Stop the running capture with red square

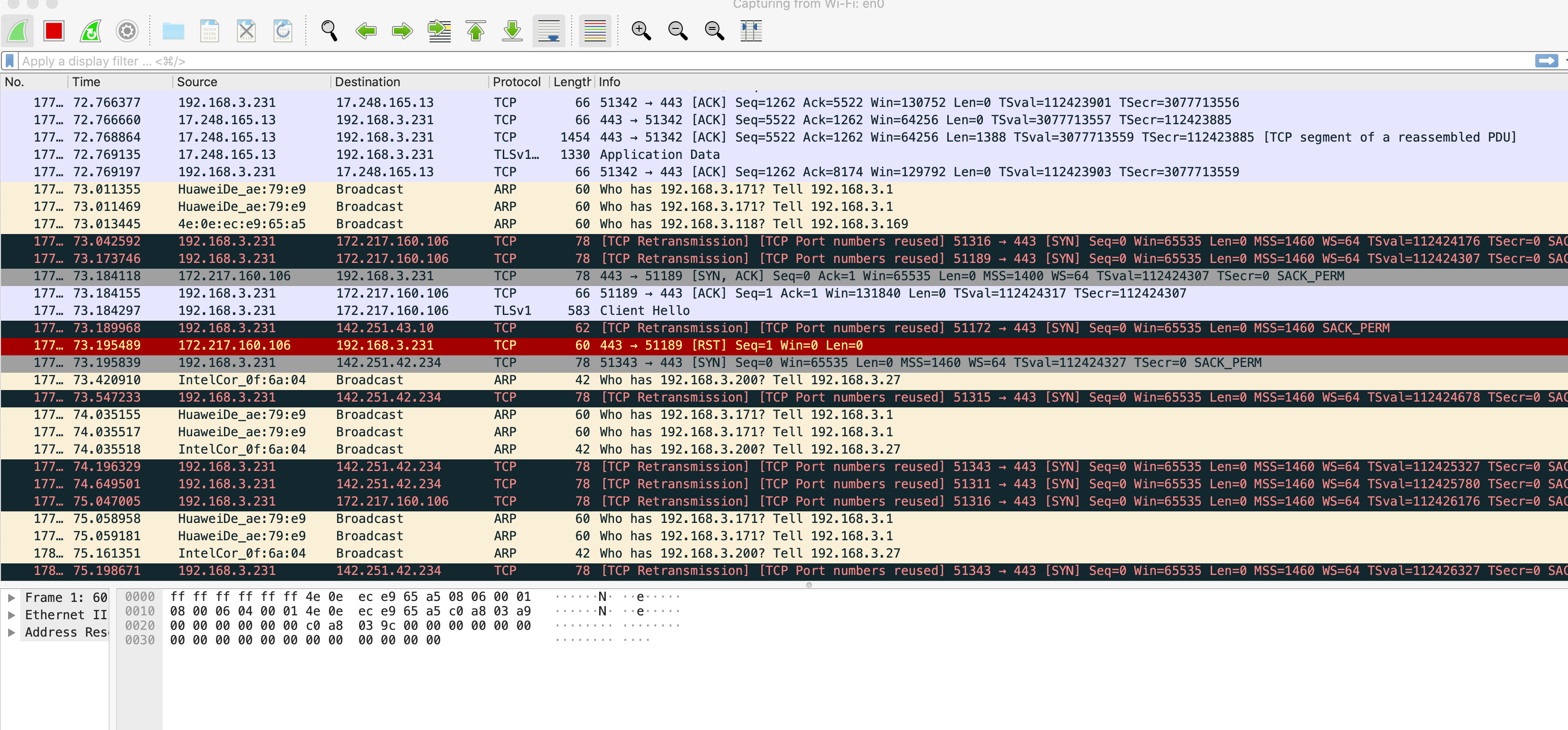click(x=54, y=30)
